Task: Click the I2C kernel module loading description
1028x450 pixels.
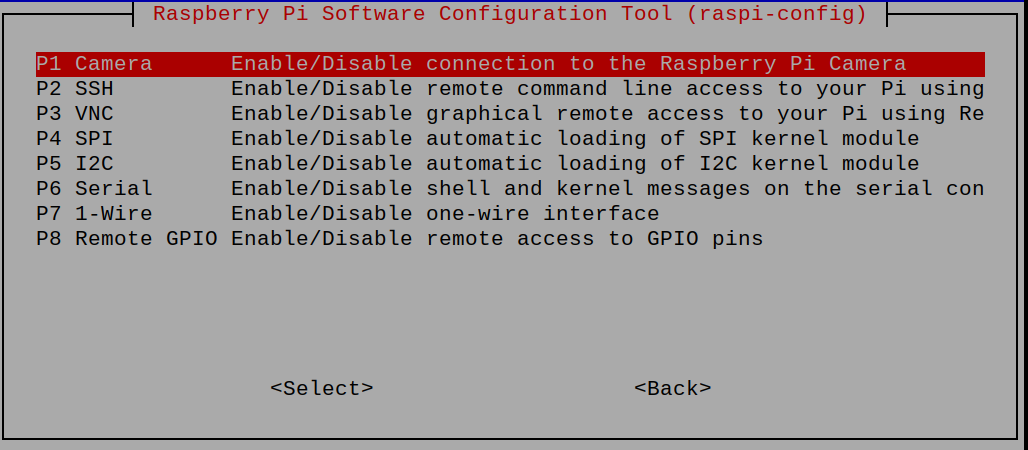Action: [575, 164]
